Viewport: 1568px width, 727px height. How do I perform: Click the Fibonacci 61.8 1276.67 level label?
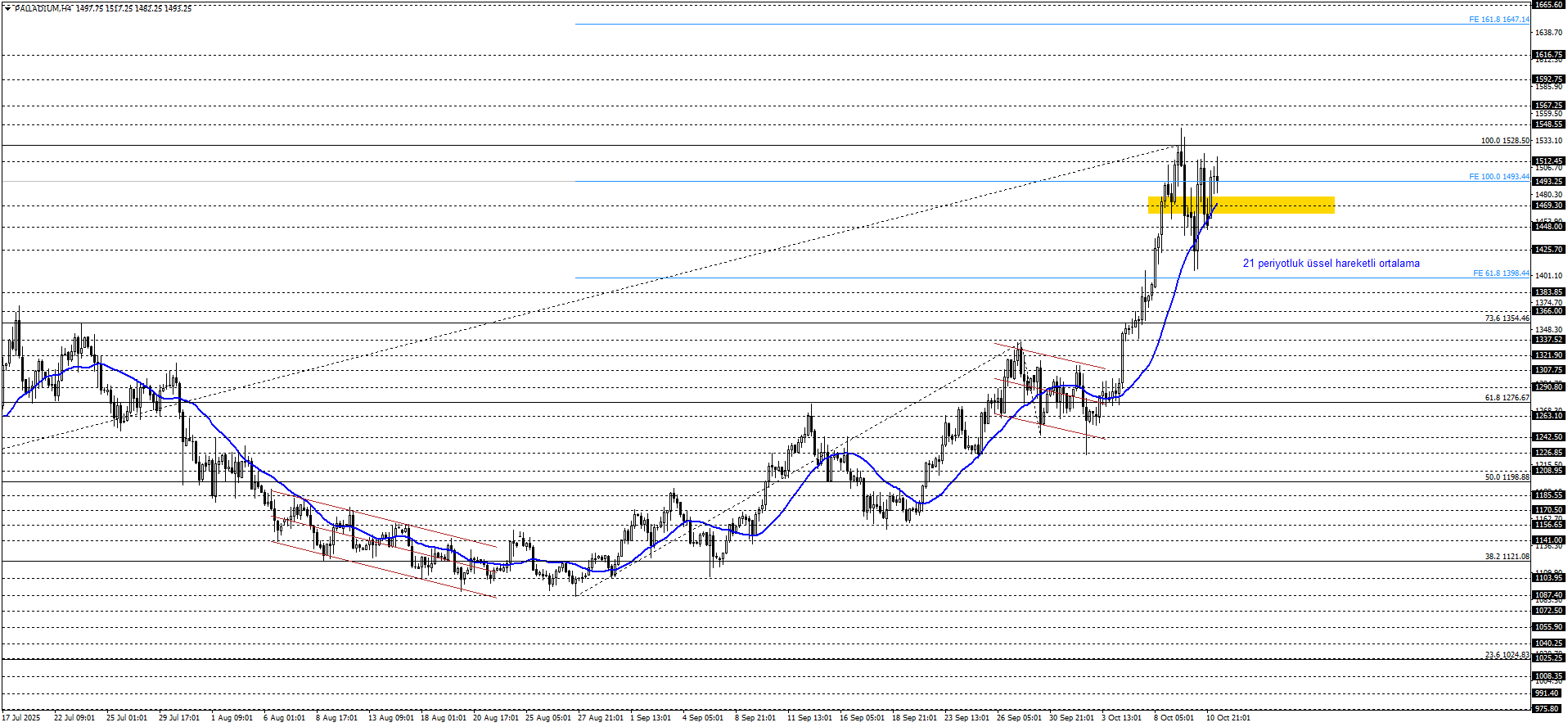(1507, 398)
